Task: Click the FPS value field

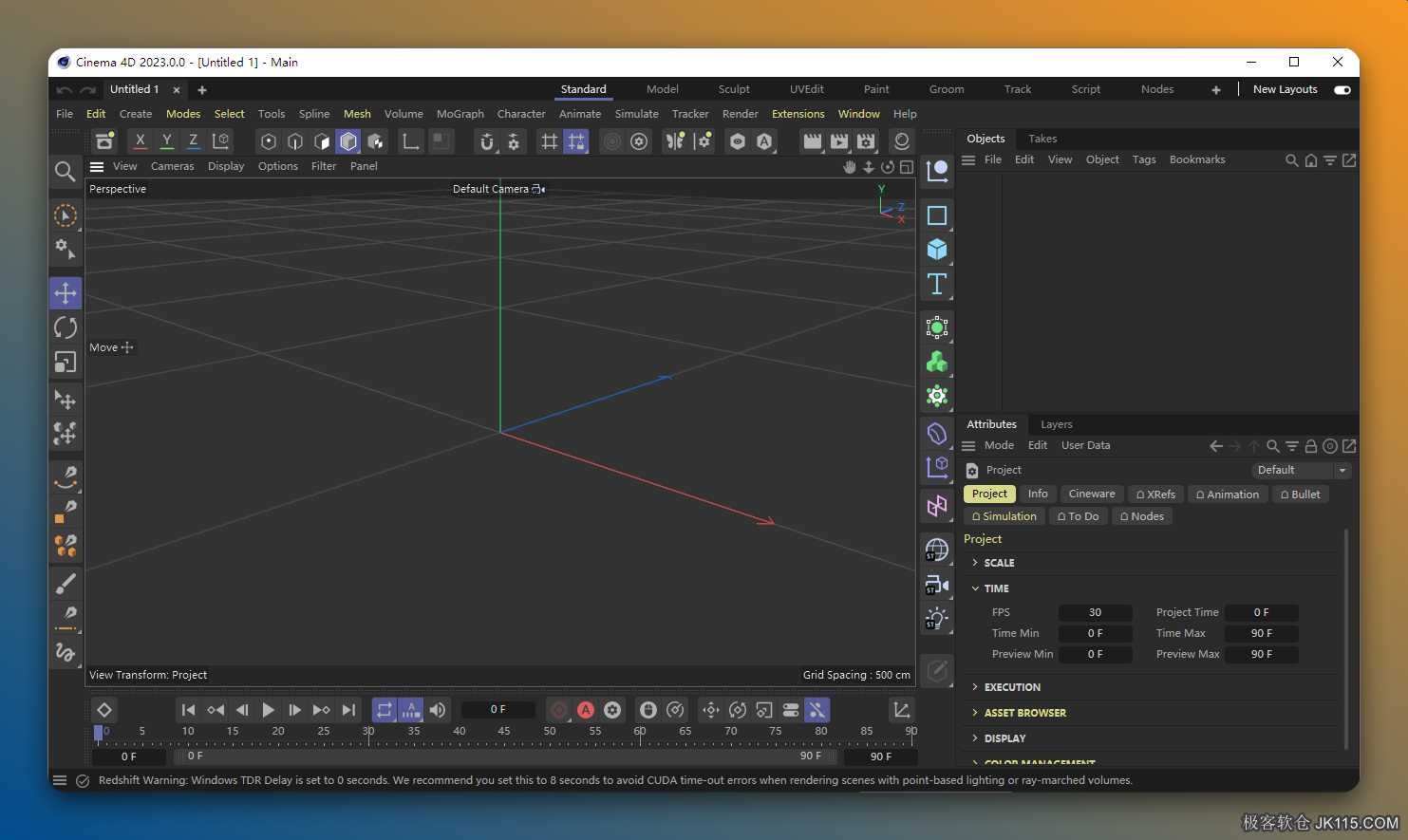Action: click(1095, 613)
